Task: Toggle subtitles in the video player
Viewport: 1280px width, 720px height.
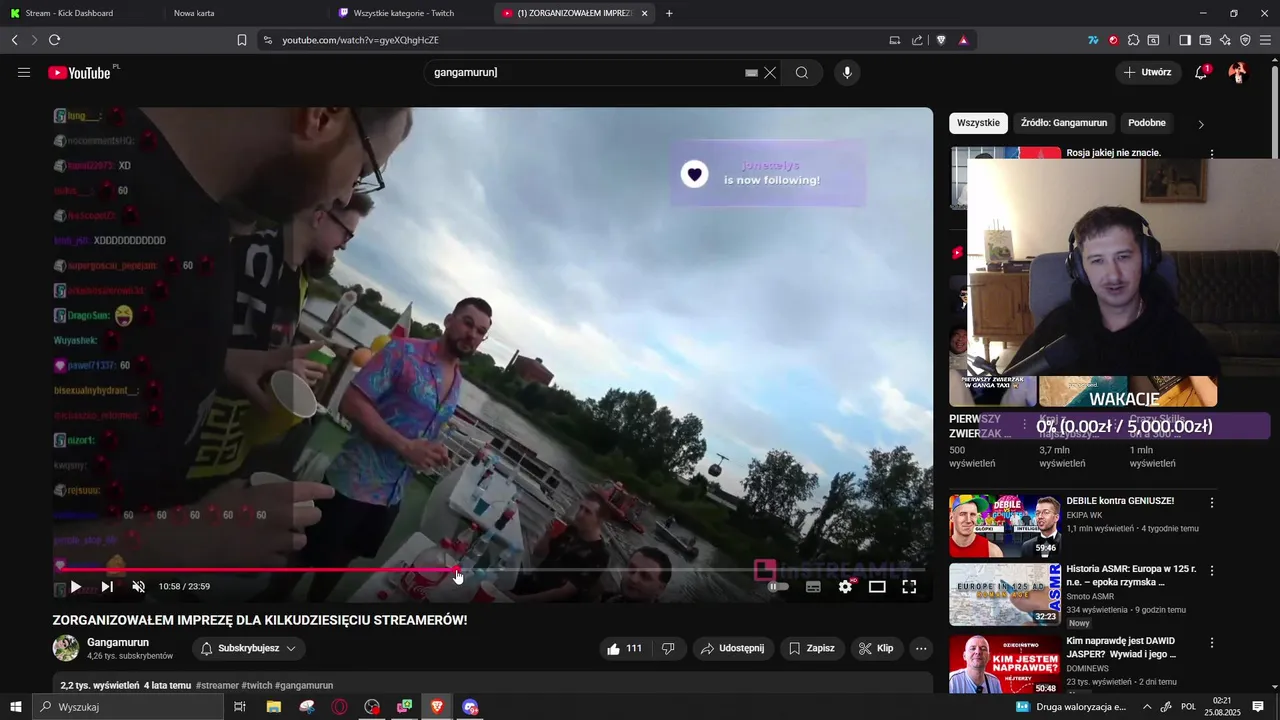Action: click(813, 587)
